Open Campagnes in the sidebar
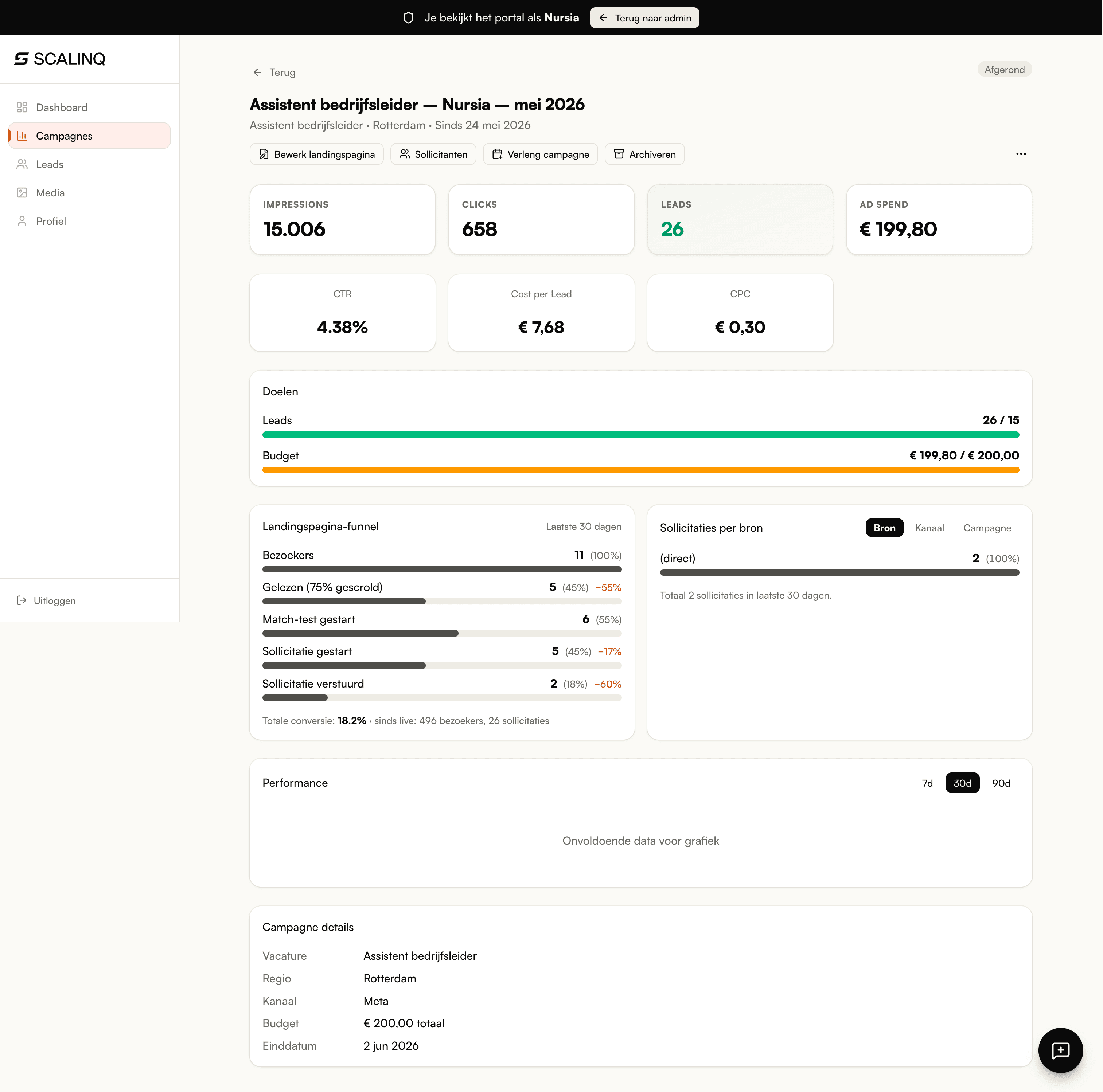Screen dimensions: 1103x1092 90,136
